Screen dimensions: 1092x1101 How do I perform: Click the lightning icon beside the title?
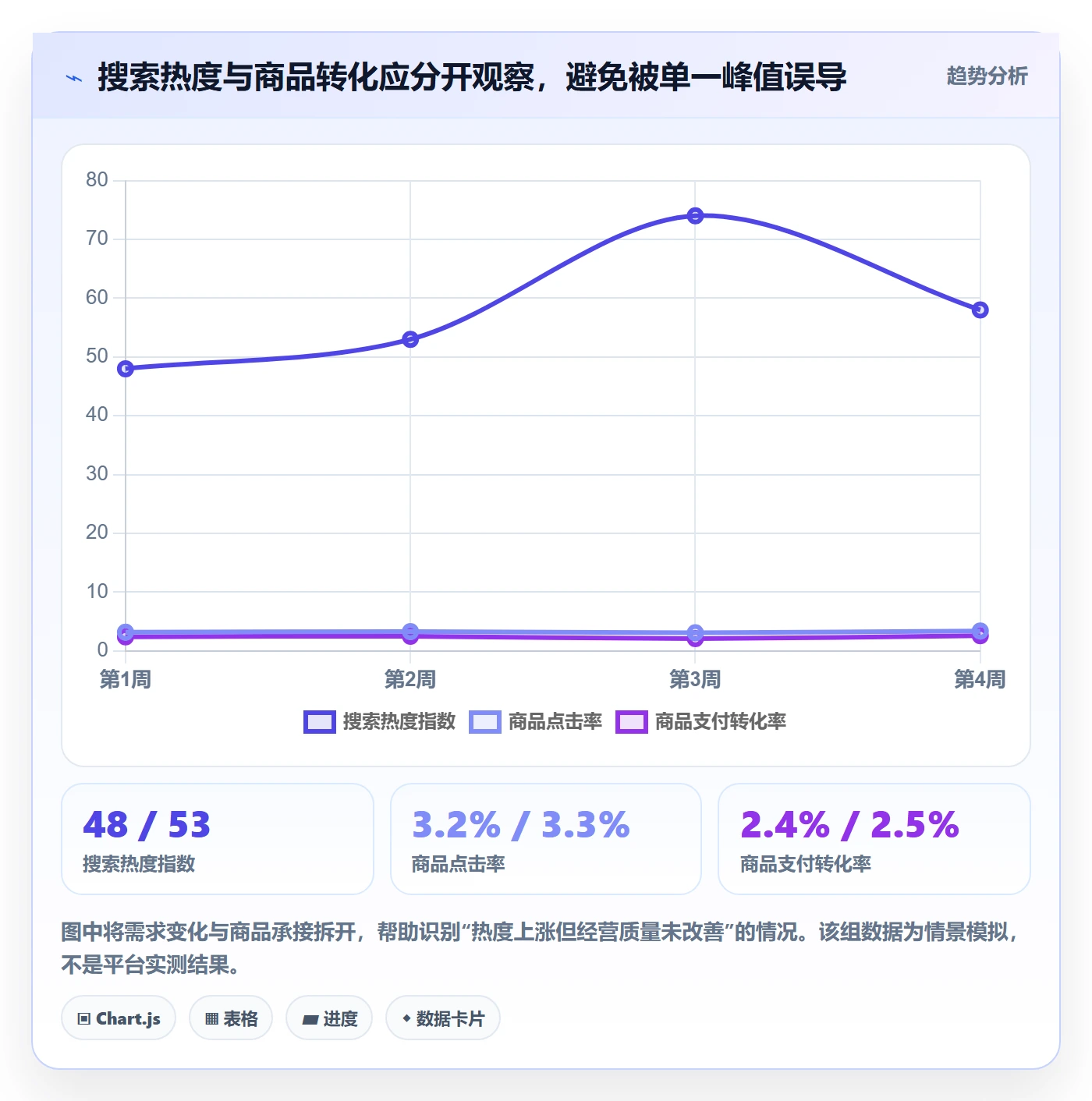[74, 78]
